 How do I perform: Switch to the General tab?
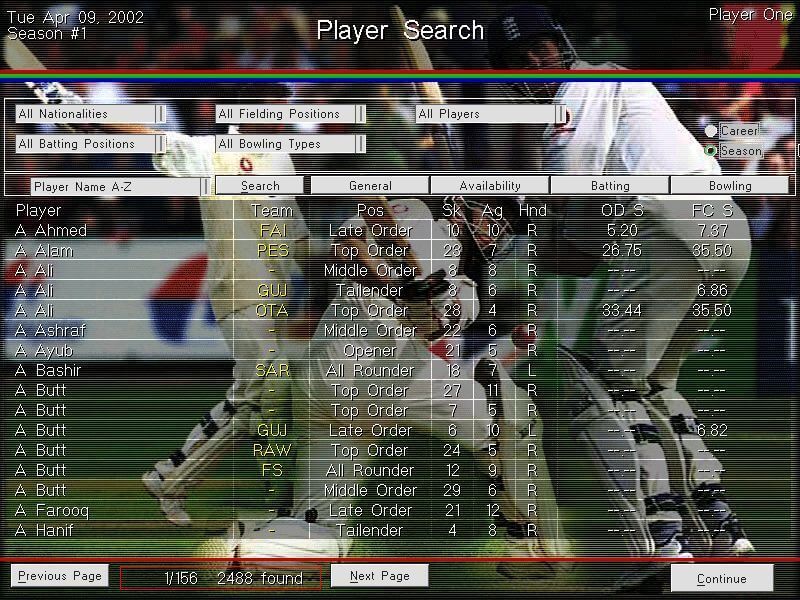tap(370, 186)
